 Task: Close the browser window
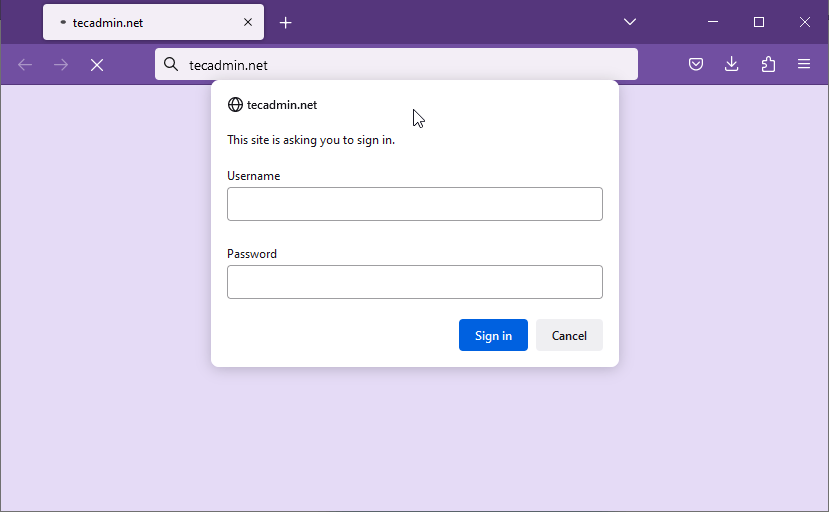pos(805,22)
